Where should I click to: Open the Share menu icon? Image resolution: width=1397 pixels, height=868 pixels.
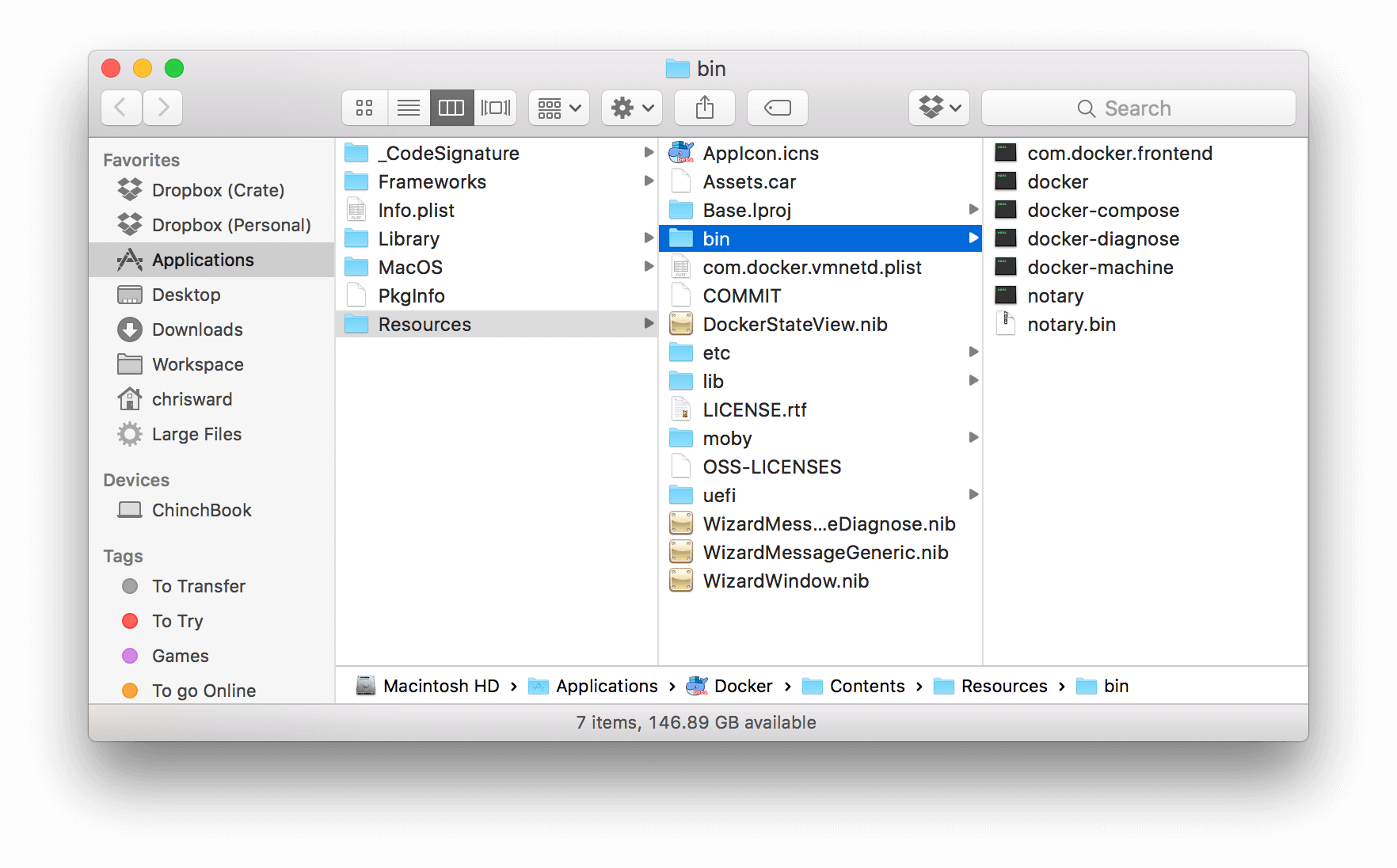[704, 108]
